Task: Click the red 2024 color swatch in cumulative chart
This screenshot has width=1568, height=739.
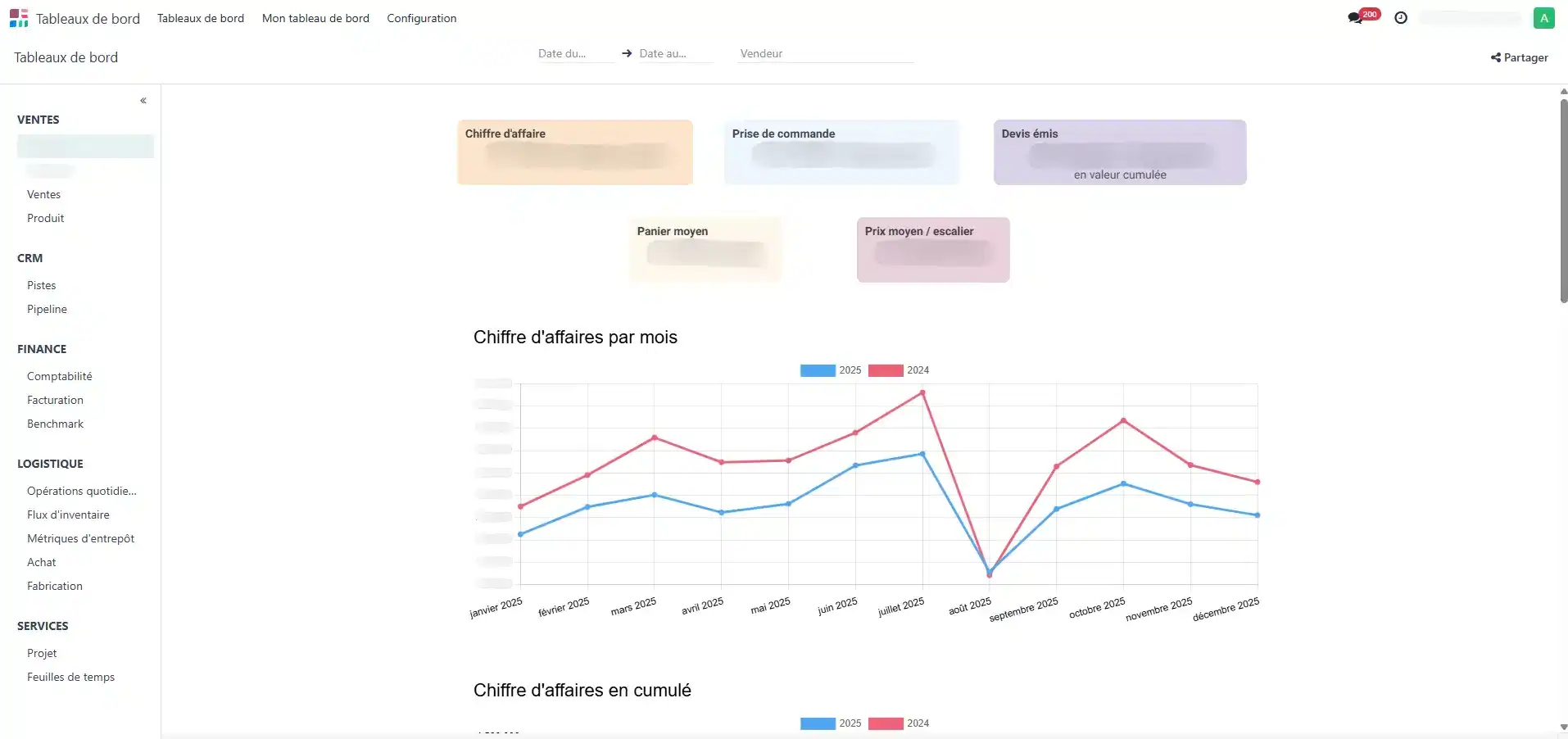Action: click(x=886, y=723)
